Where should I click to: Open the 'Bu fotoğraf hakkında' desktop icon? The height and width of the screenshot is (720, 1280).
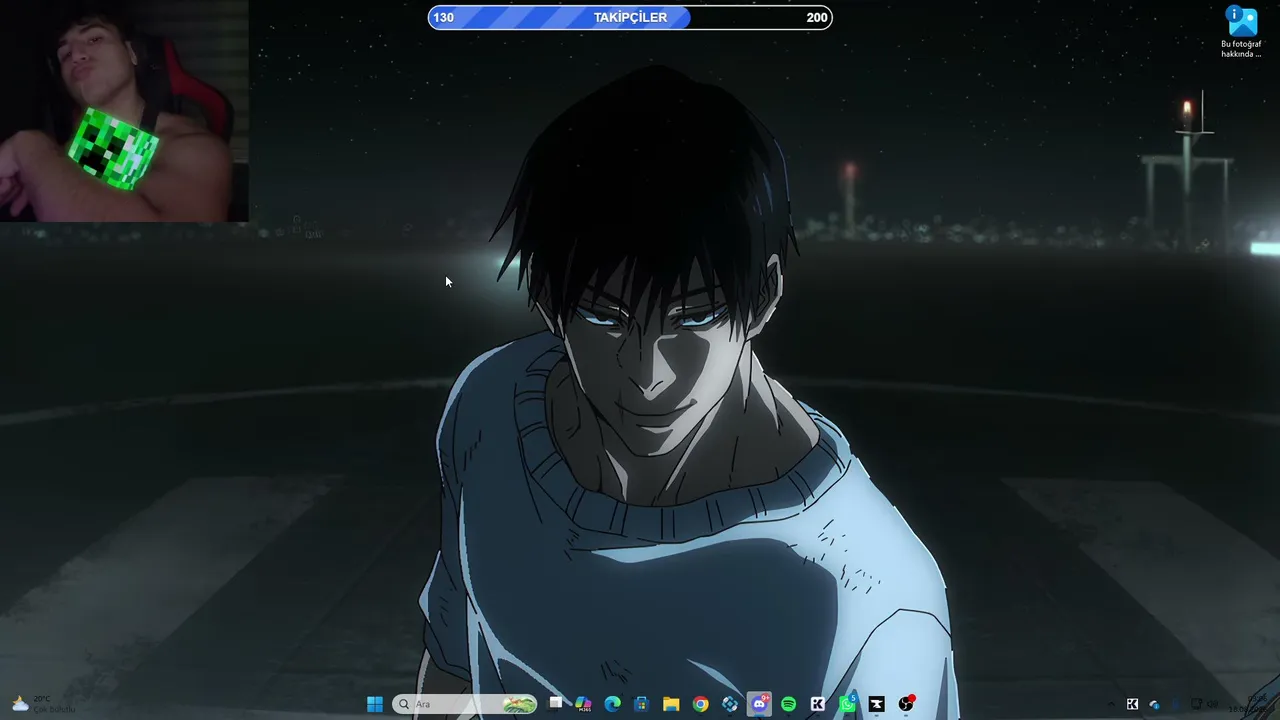coord(1241,32)
